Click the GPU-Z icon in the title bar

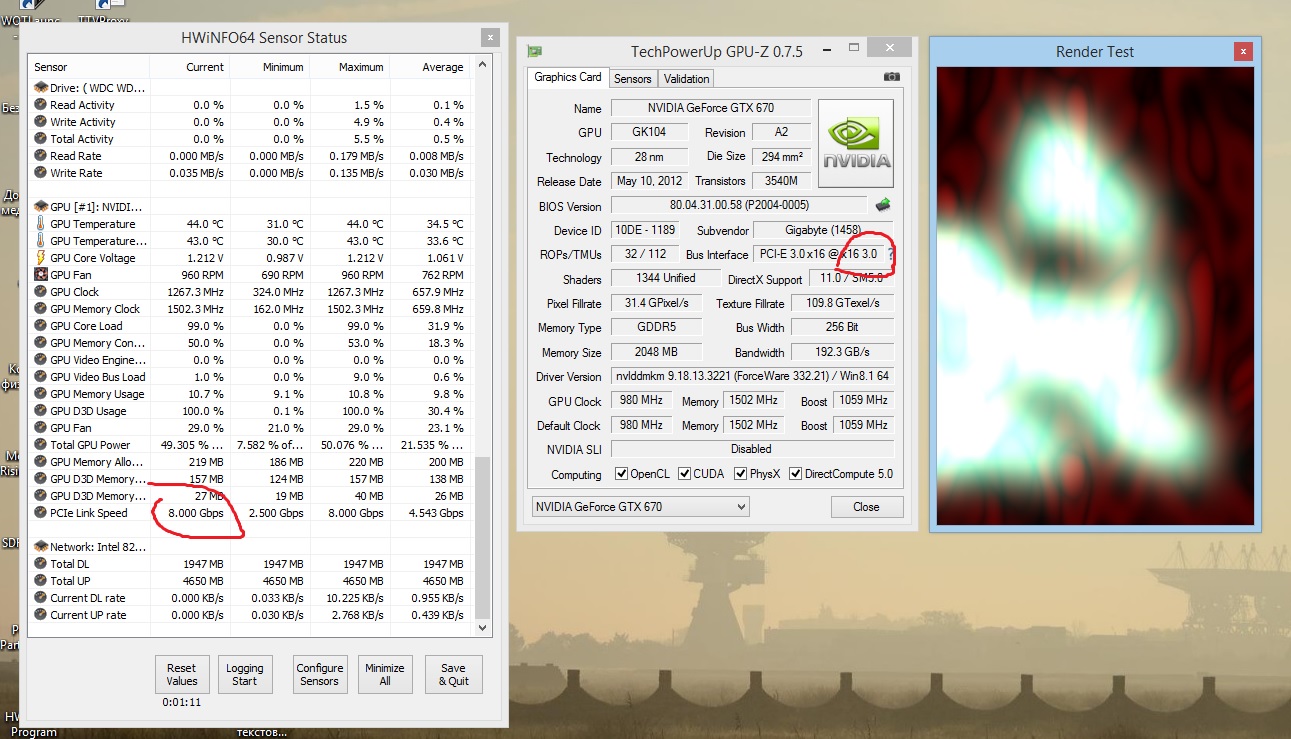tap(535, 51)
